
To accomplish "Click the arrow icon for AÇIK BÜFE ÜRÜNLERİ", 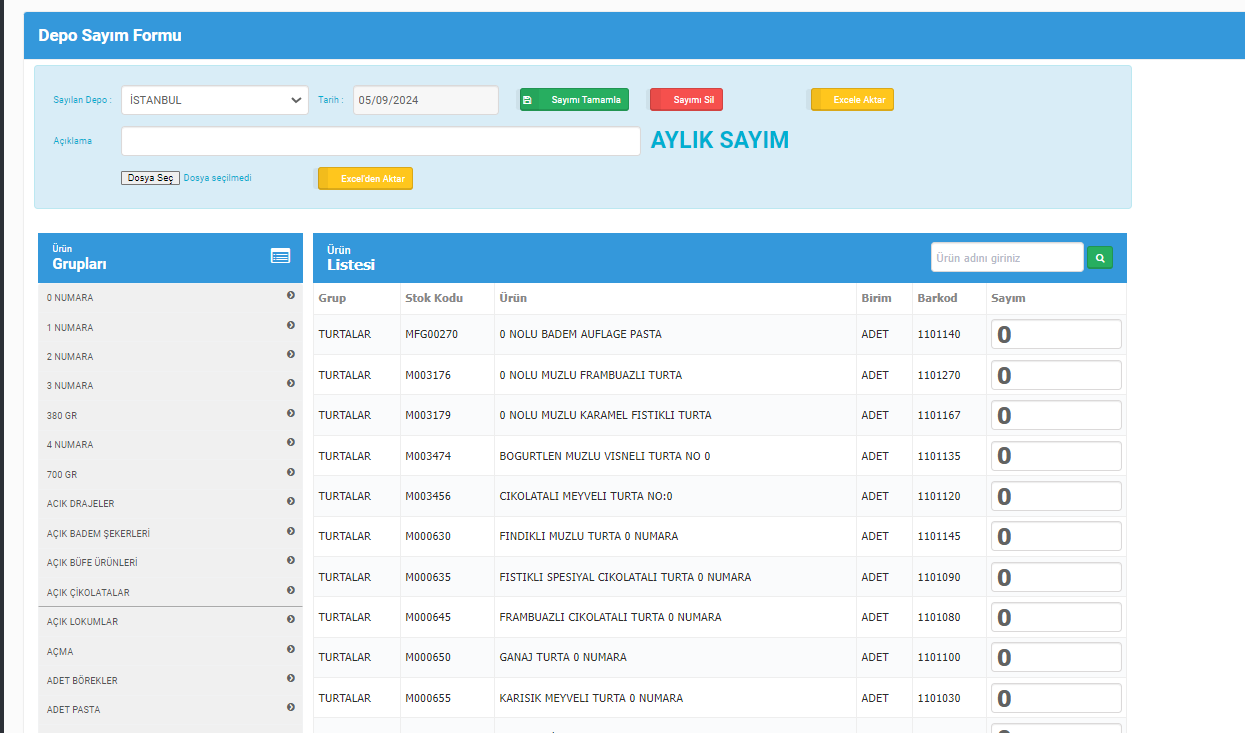I will tap(291, 560).
